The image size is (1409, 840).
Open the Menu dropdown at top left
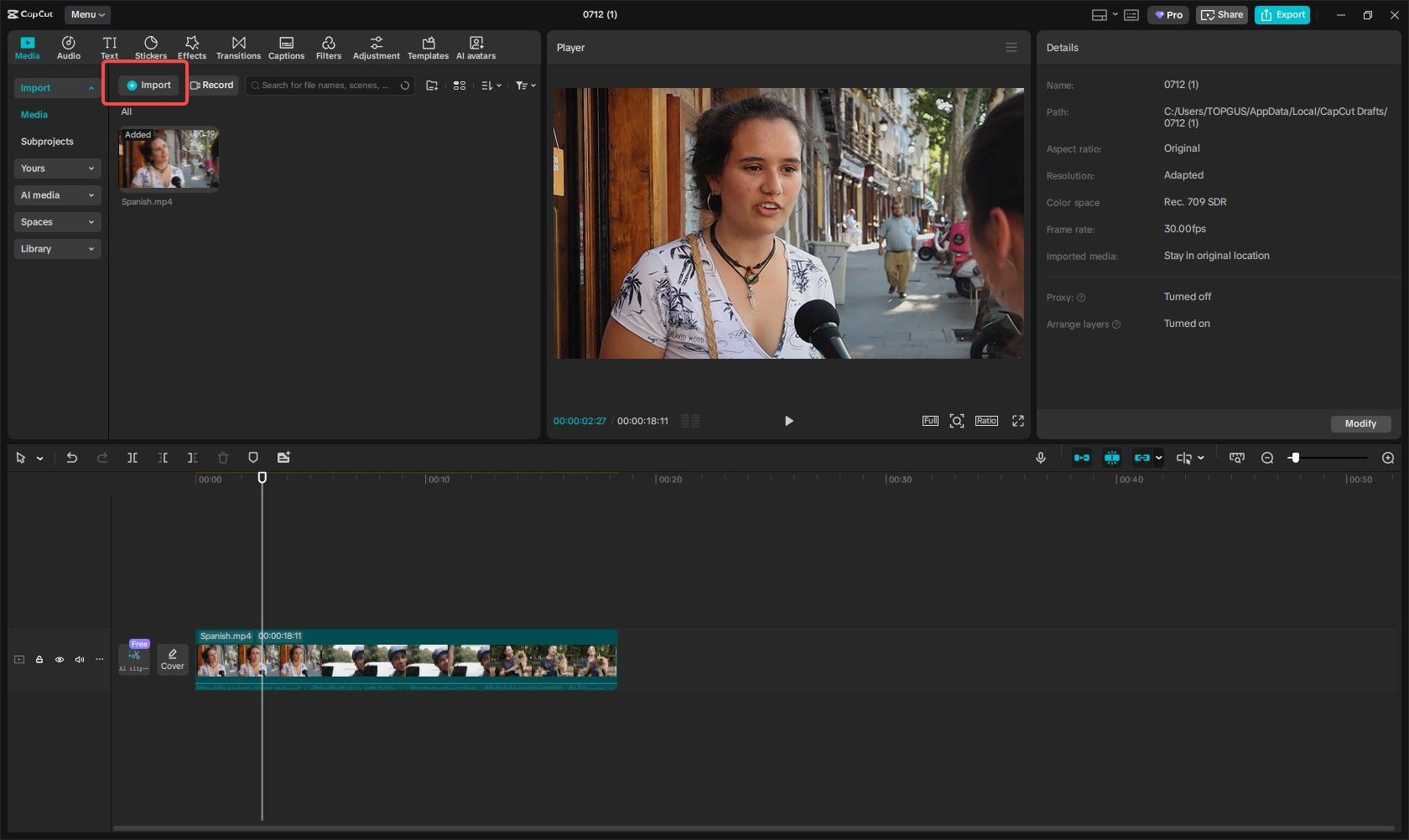click(x=87, y=14)
